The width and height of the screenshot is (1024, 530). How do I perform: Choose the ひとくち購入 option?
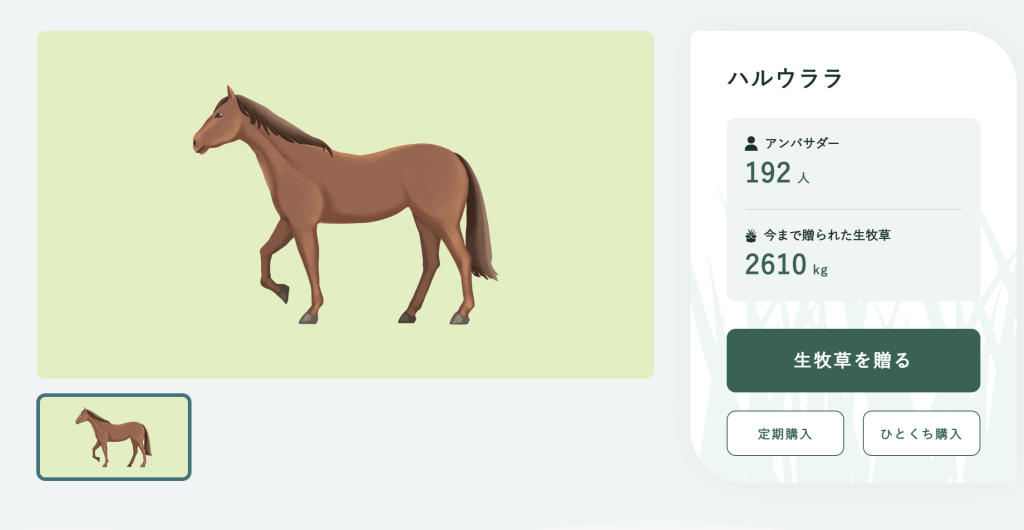point(921,433)
